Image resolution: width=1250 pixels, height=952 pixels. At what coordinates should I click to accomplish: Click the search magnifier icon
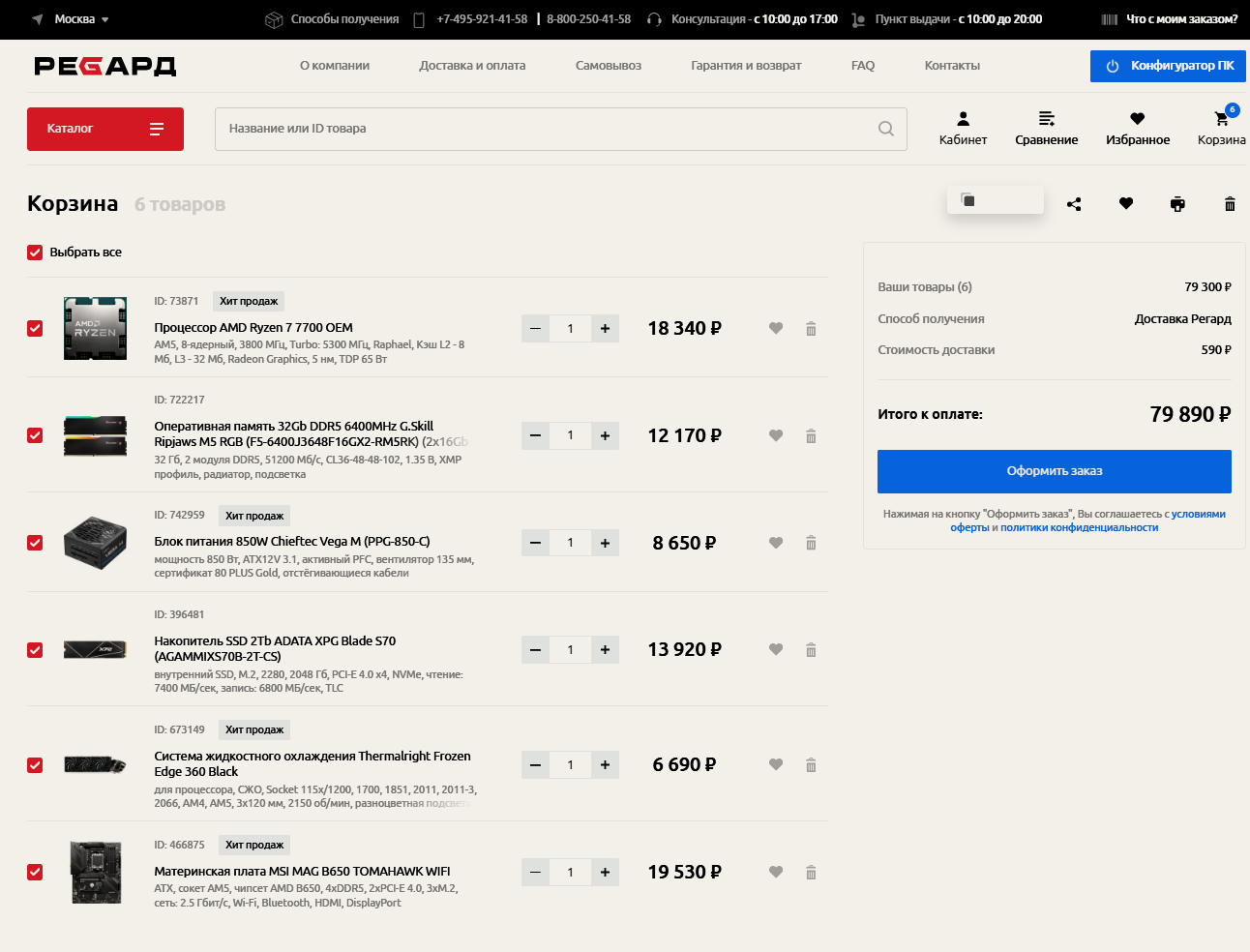tap(885, 129)
